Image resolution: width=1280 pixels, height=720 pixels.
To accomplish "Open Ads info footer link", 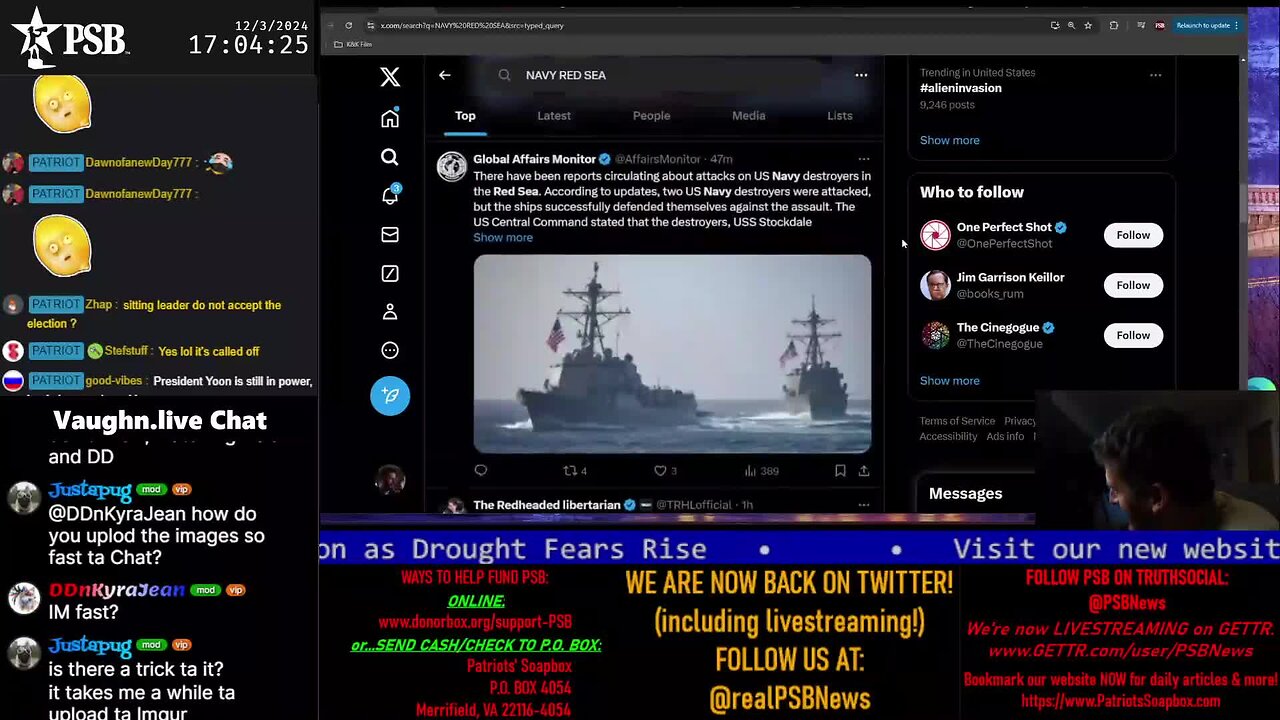I will 1005,437.
